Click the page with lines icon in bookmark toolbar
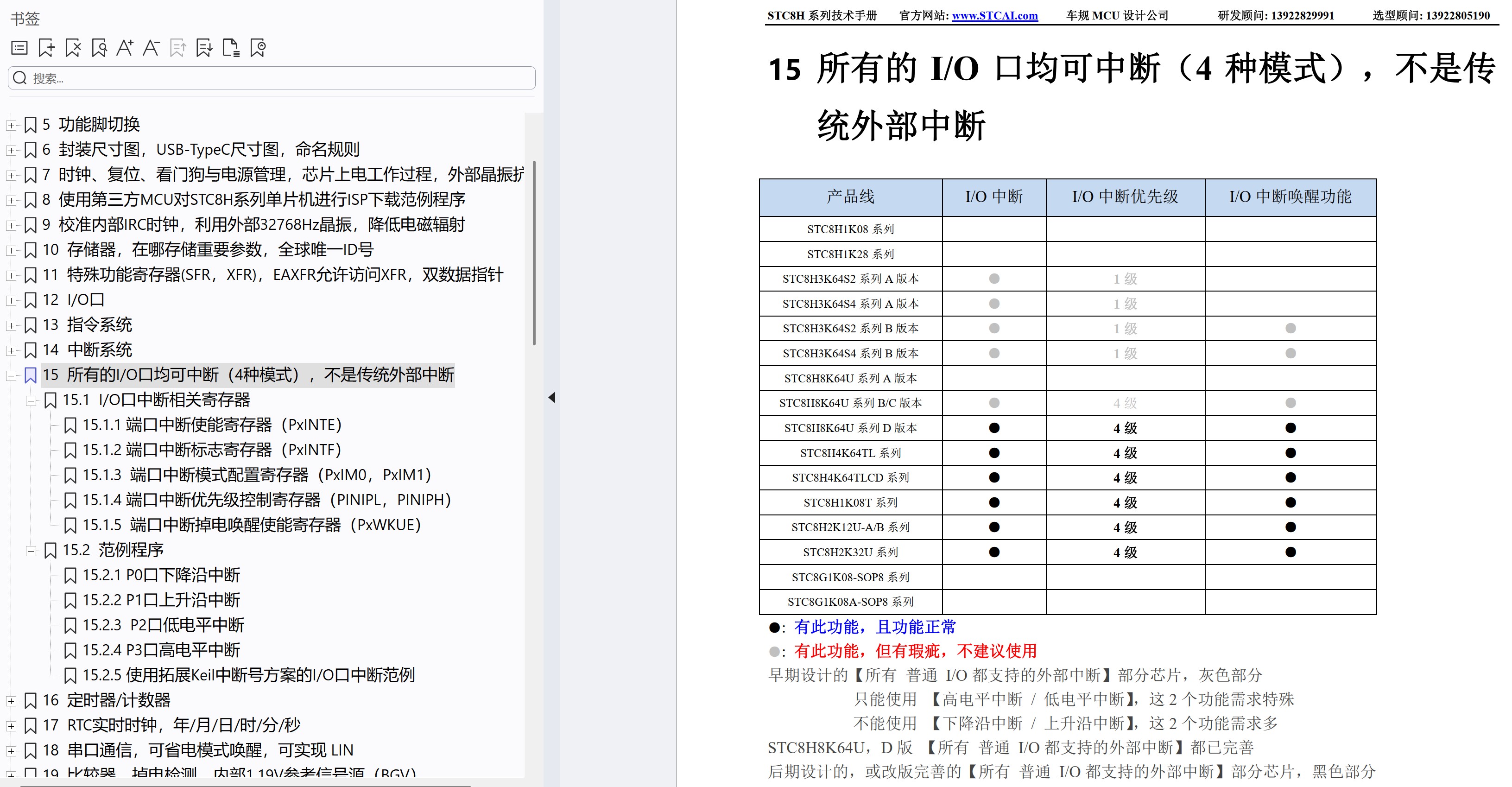The image size is (1512, 787). (x=231, y=48)
